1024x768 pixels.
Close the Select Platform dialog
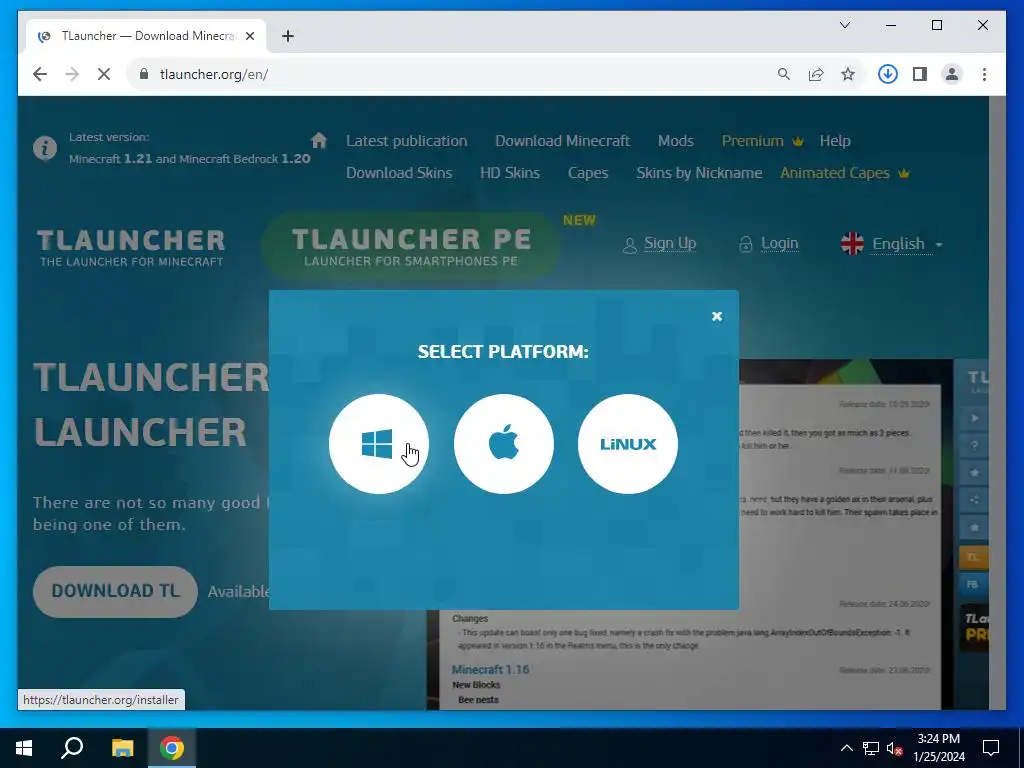click(x=717, y=317)
